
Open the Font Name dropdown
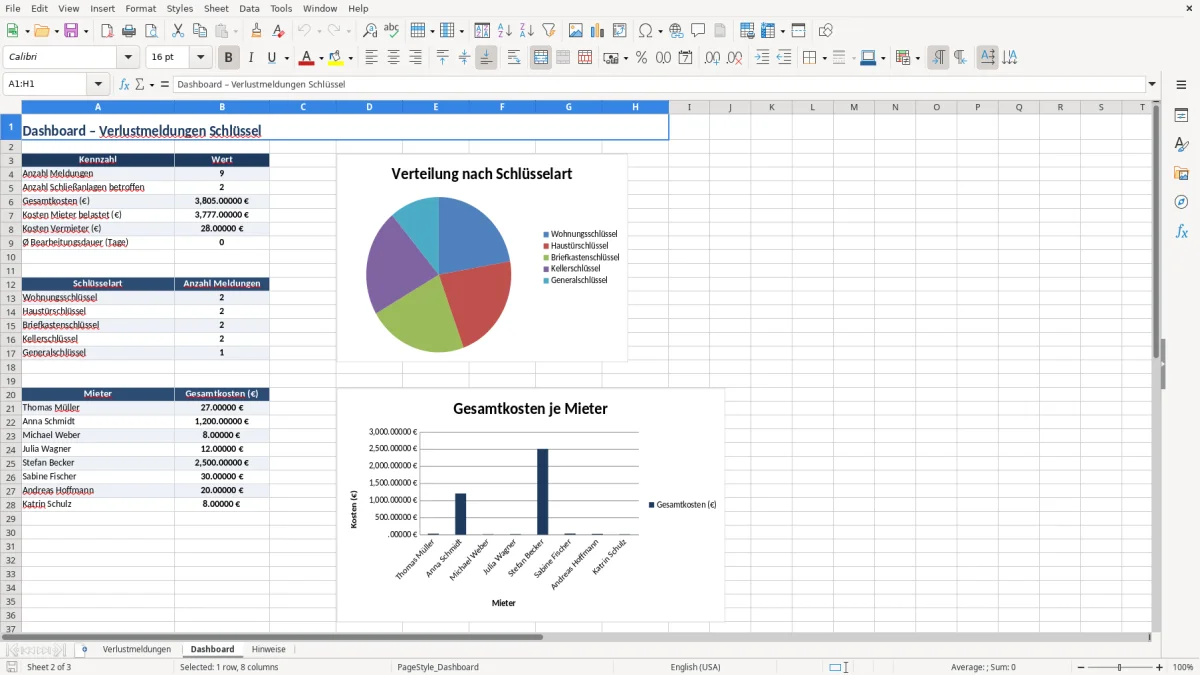128,58
